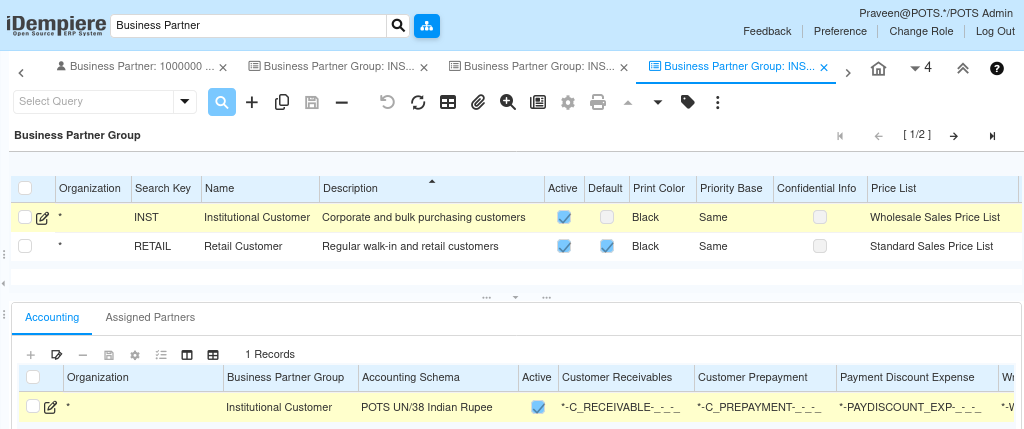Click the Accounting tab new record plus icon
The height and width of the screenshot is (429, 1024).
(31, 355)
